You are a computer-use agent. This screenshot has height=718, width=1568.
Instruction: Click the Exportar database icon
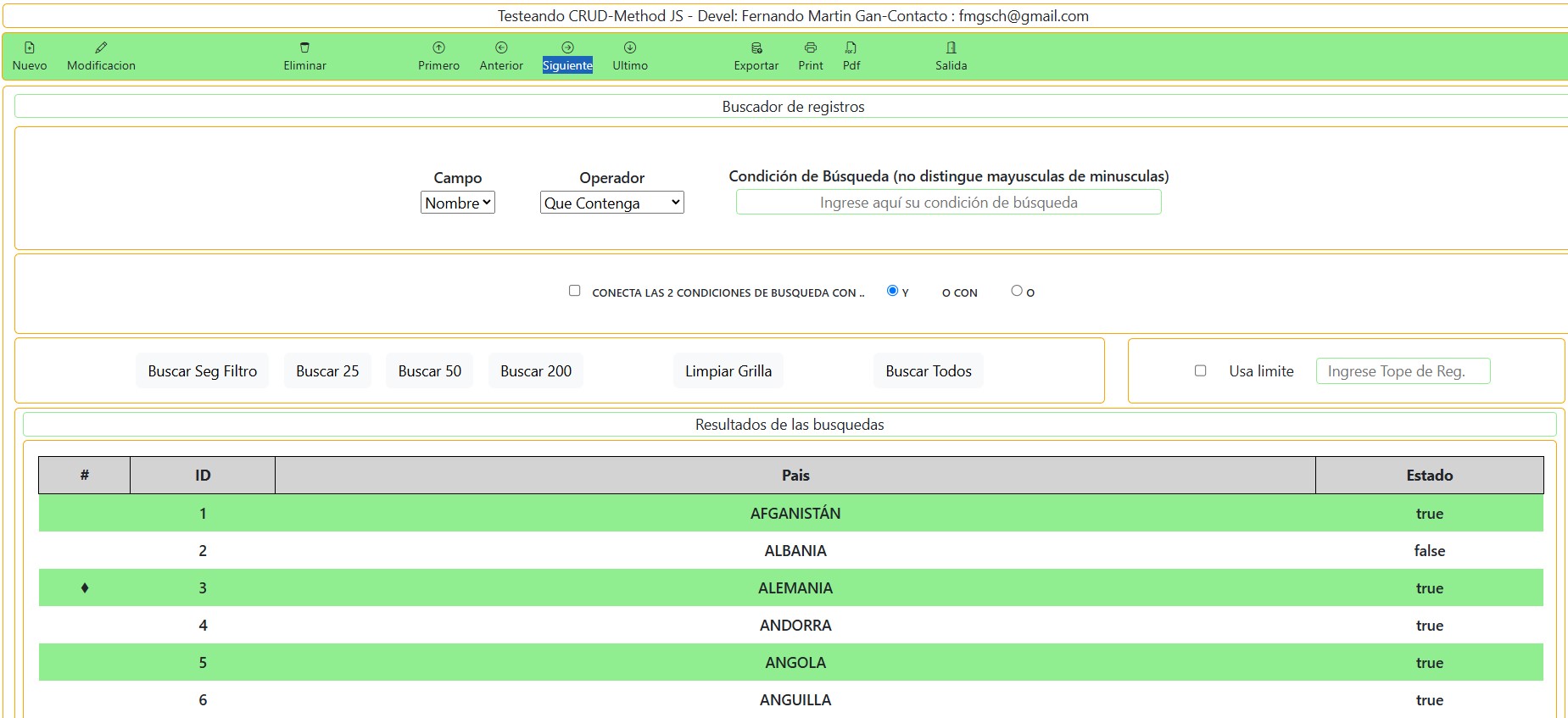click(756, 48)
